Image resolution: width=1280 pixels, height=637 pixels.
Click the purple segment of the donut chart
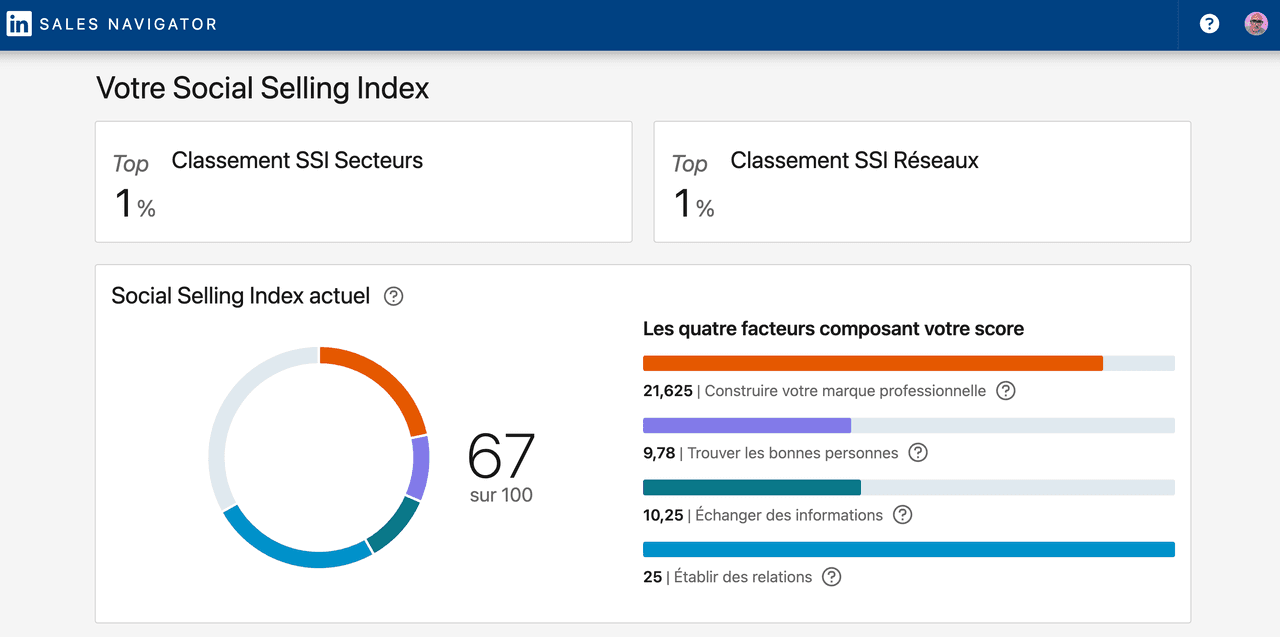click(420, 468)
